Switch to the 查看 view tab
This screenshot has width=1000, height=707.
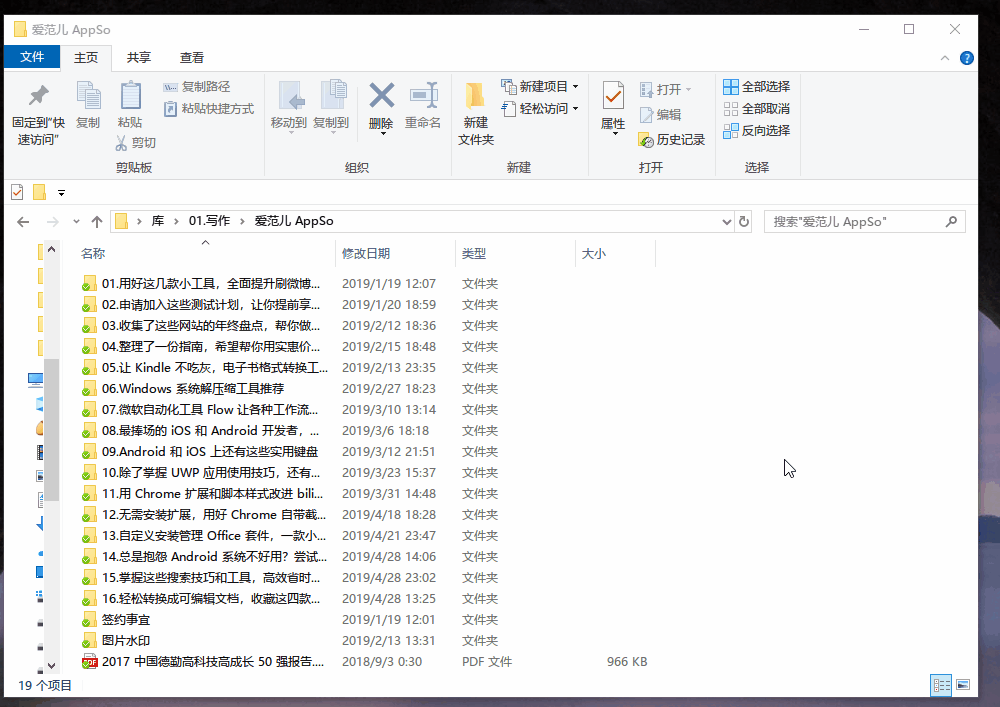(192, 57)
